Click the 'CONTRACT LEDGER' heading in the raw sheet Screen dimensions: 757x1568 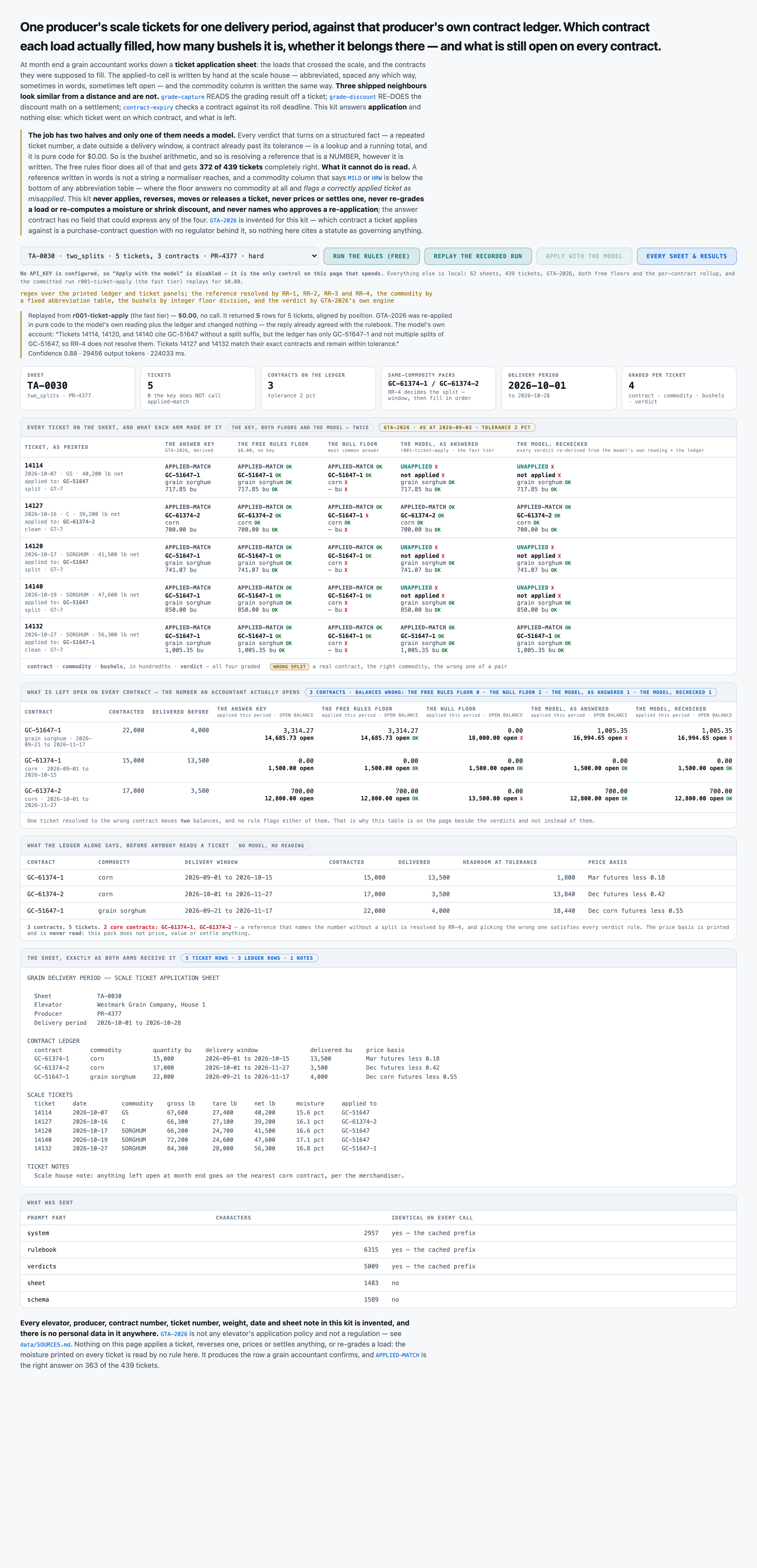pyautogui.click(x=53, y=1041)
